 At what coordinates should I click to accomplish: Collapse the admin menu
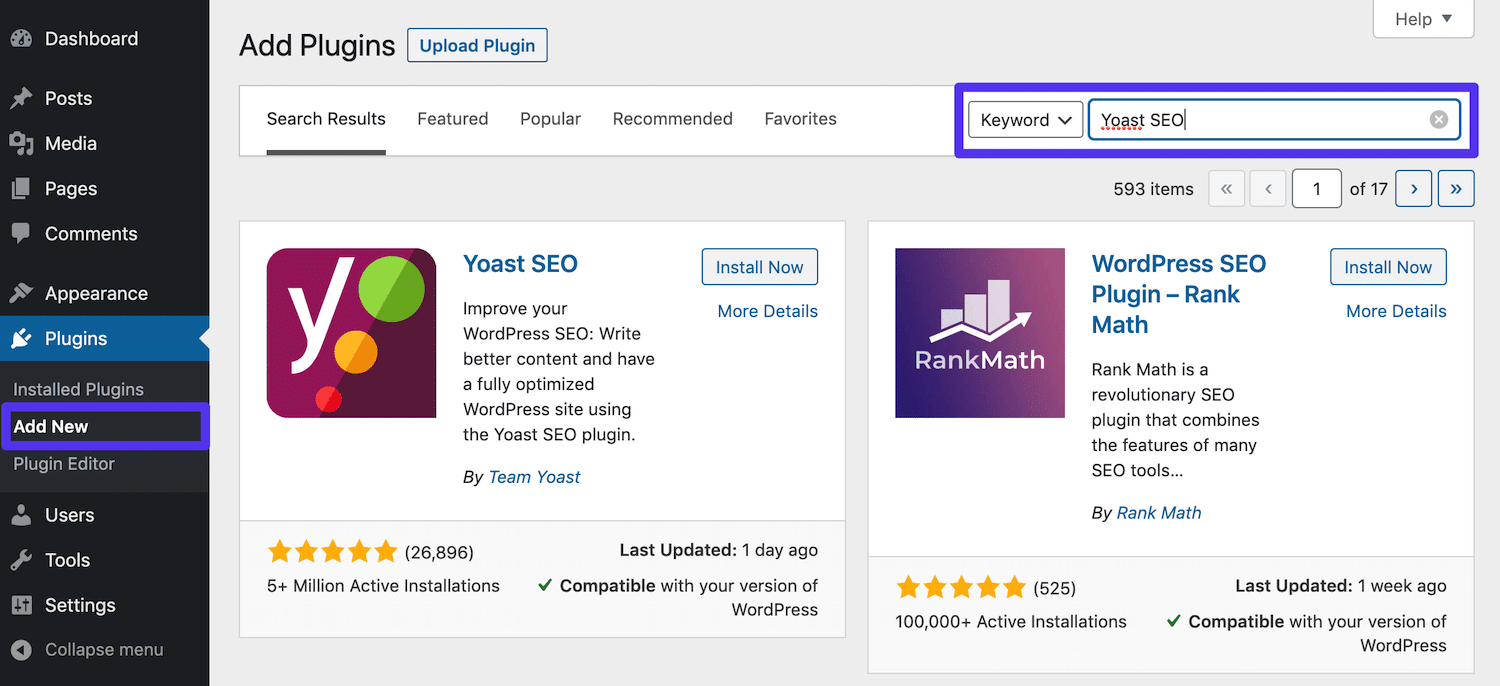(22, 650)
